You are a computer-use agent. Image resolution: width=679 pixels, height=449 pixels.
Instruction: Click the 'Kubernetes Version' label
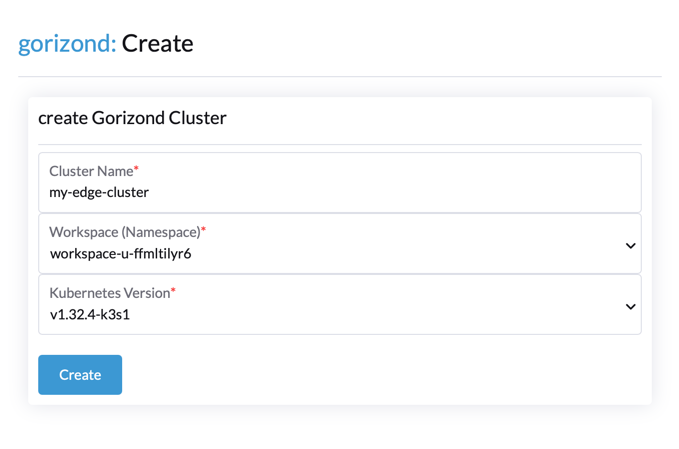coord(110,293)
